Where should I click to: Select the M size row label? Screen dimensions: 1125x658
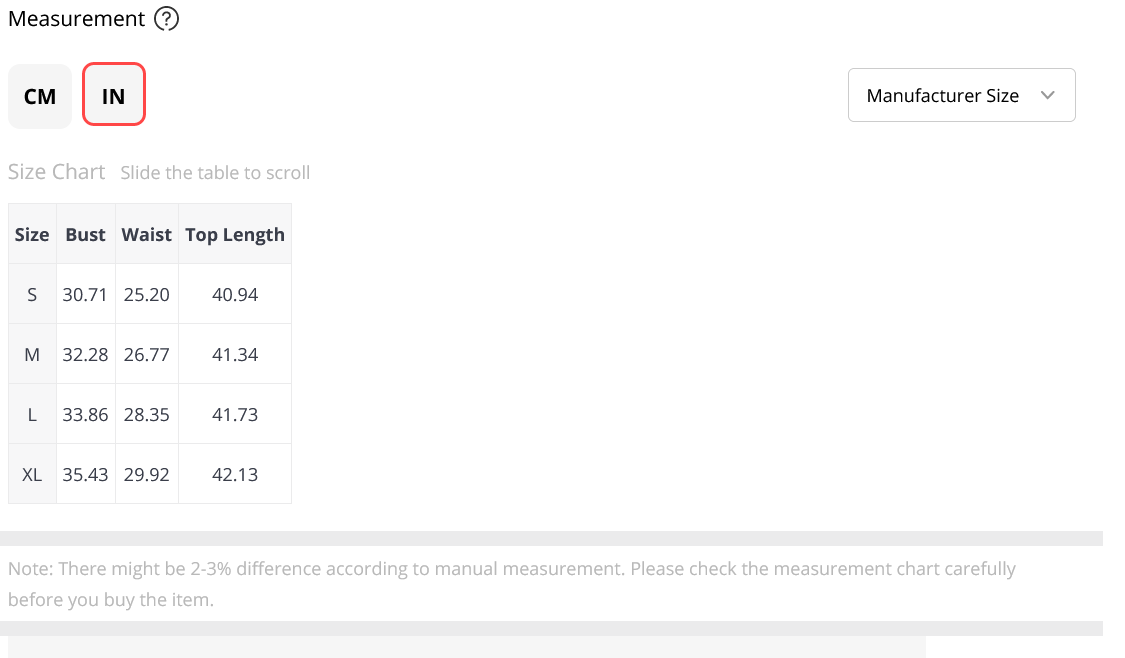(32, 354)
